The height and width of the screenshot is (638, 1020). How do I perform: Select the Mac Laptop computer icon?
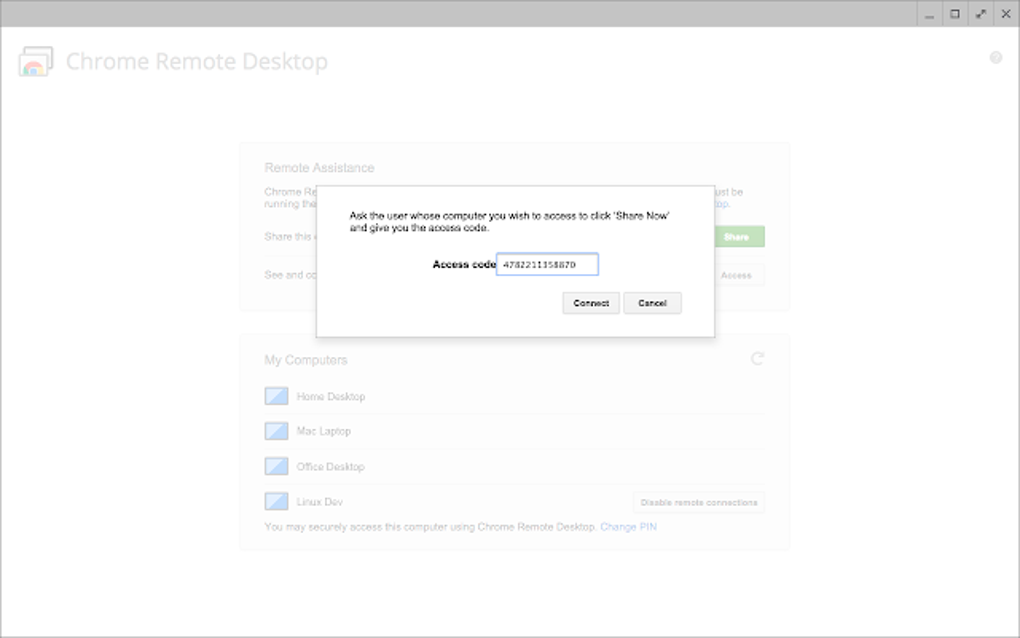(x=276, y=431)
